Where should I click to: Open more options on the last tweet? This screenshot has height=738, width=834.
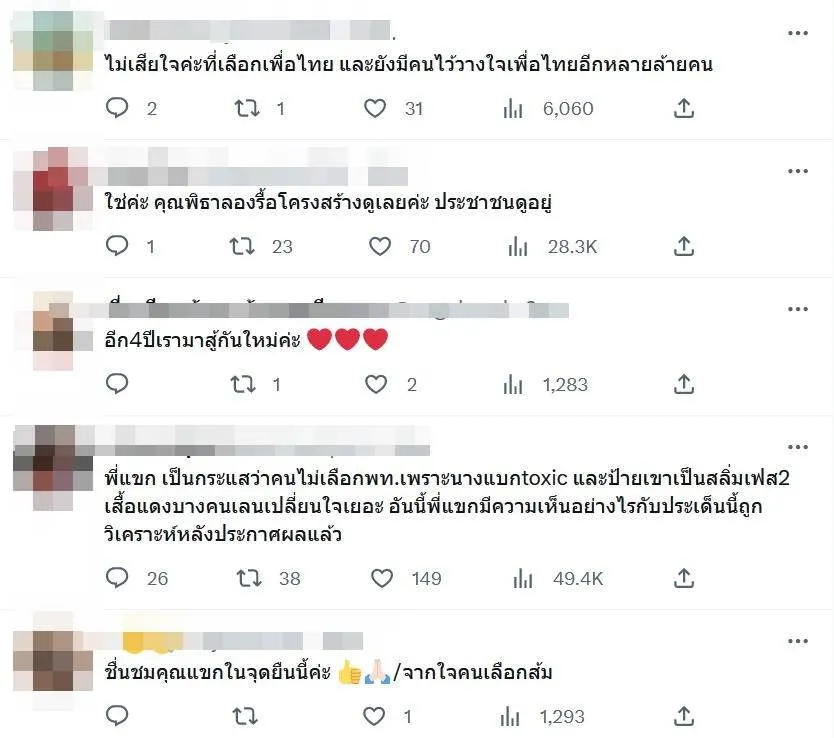coord(798,641)
